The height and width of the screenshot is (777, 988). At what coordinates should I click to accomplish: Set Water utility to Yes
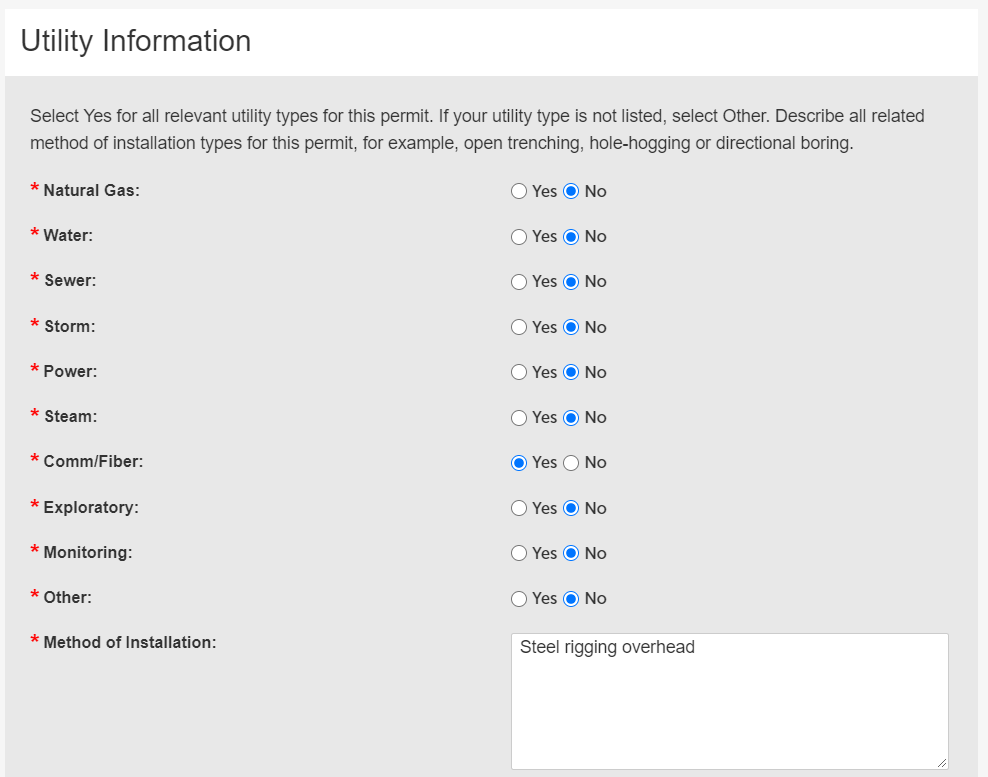(x=519, y=237)
